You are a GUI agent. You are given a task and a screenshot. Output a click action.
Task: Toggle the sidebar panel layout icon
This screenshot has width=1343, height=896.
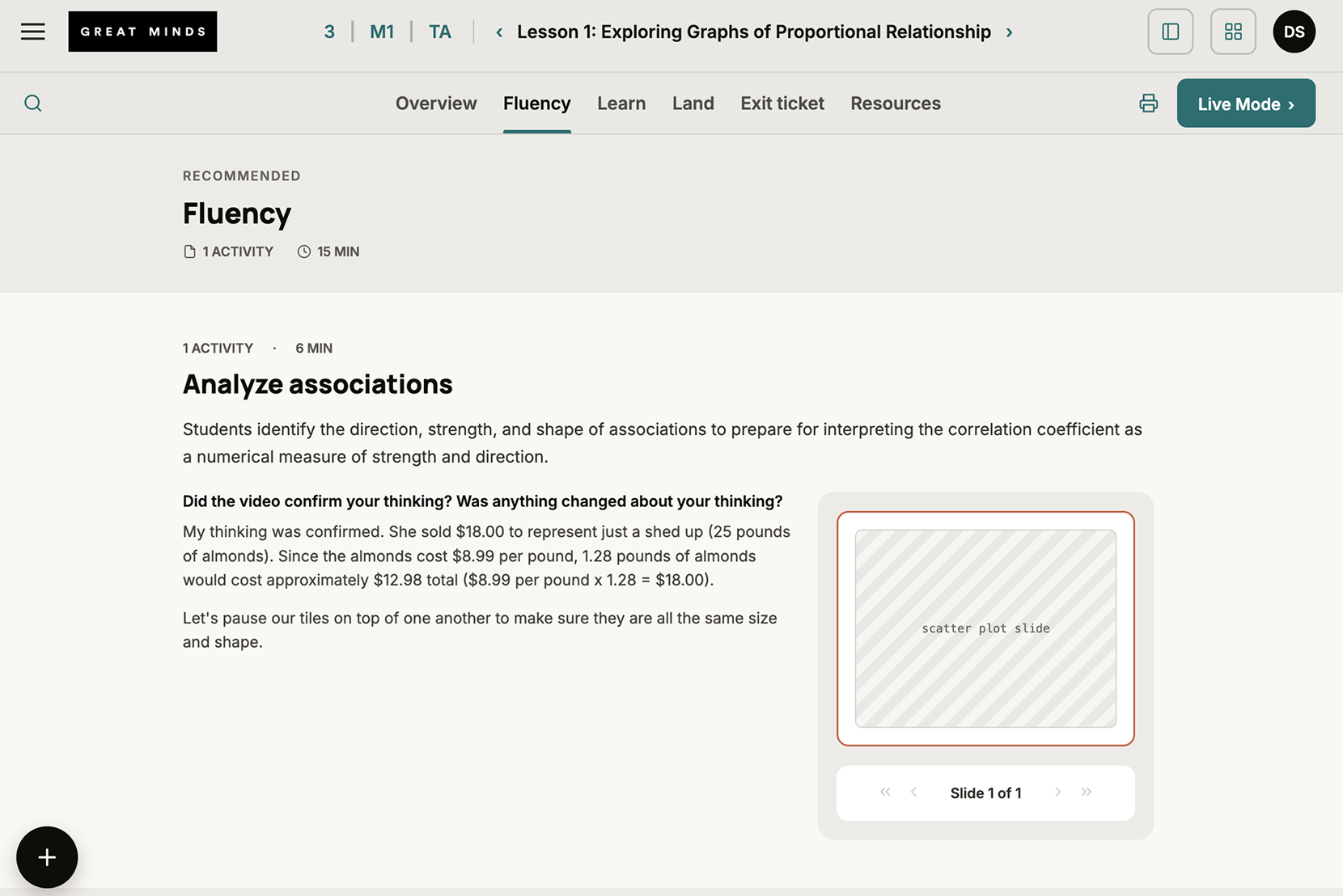click(x=1170, y=32)
